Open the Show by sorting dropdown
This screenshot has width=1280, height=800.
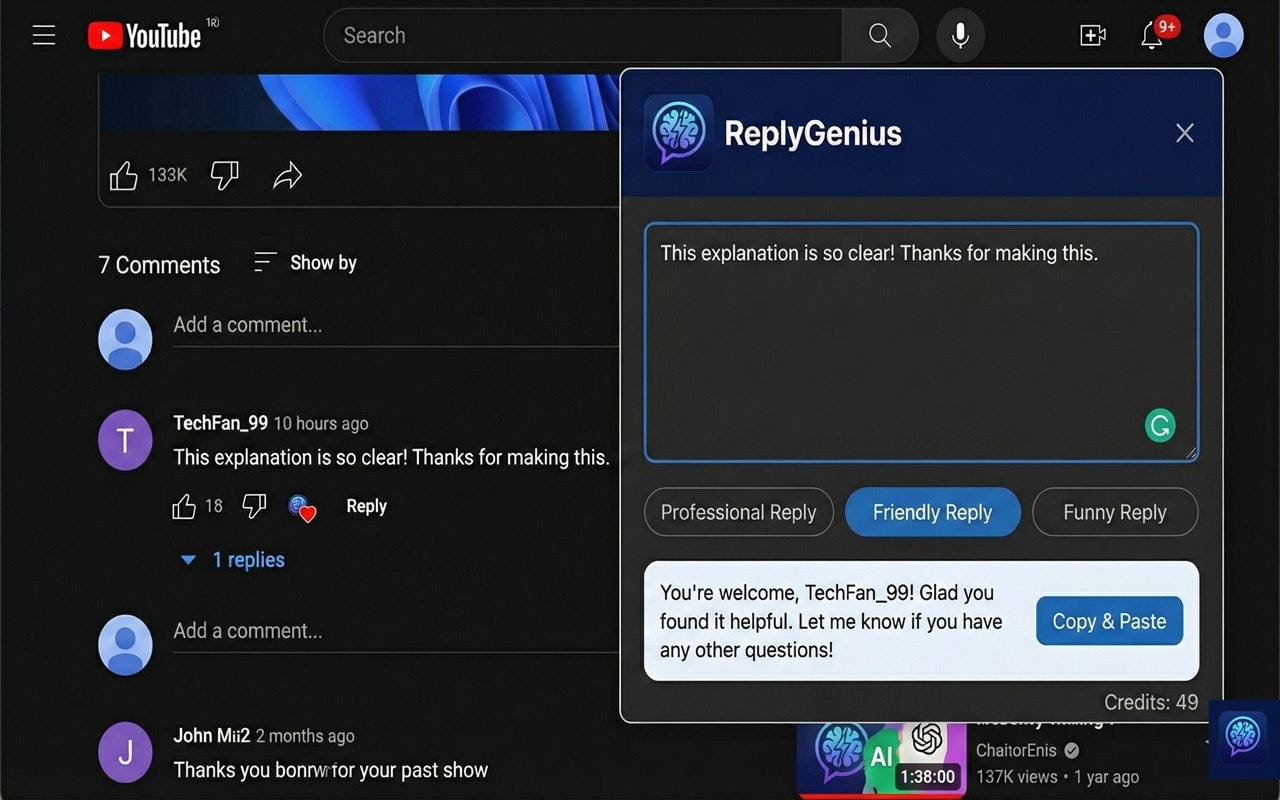click(304, 262)
